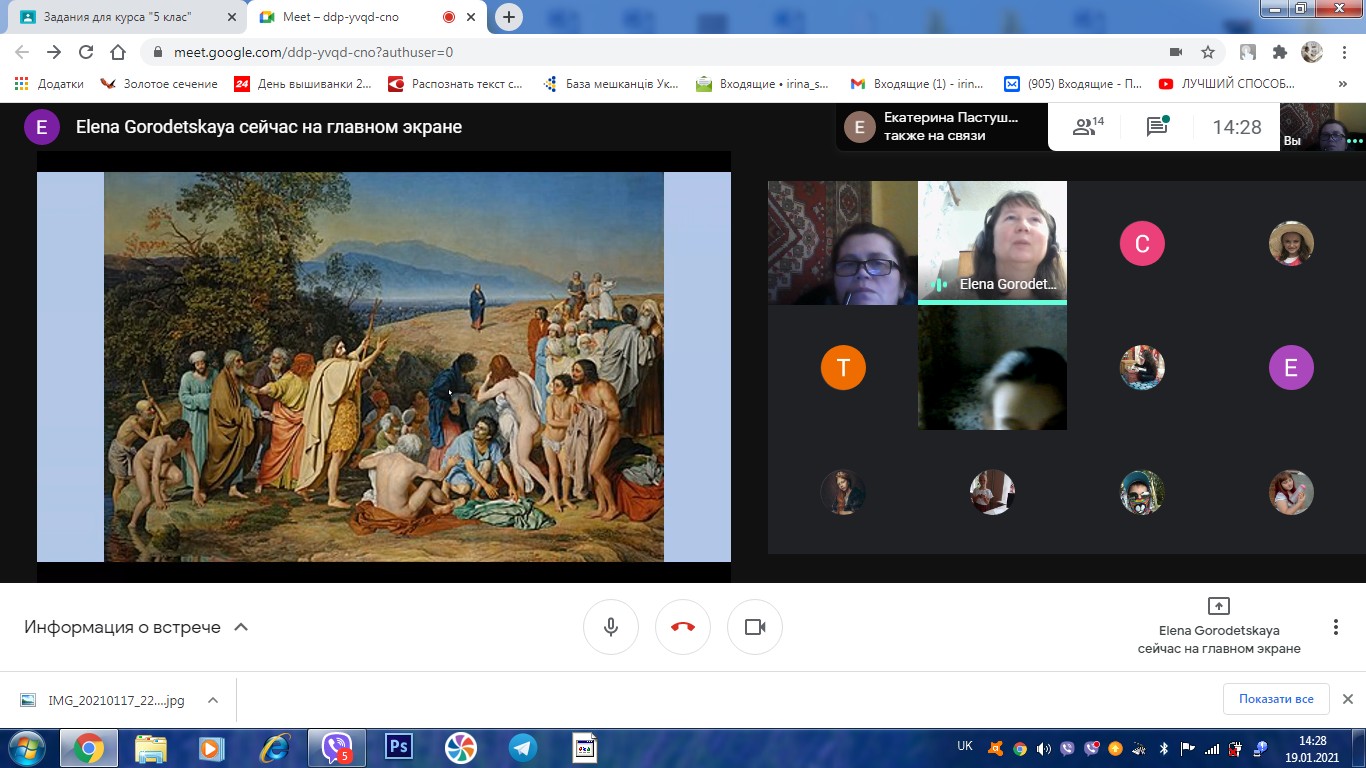1366x768 pixels.
Task: Click the meet.google.com address bar
Action: (x=600, y=52)
